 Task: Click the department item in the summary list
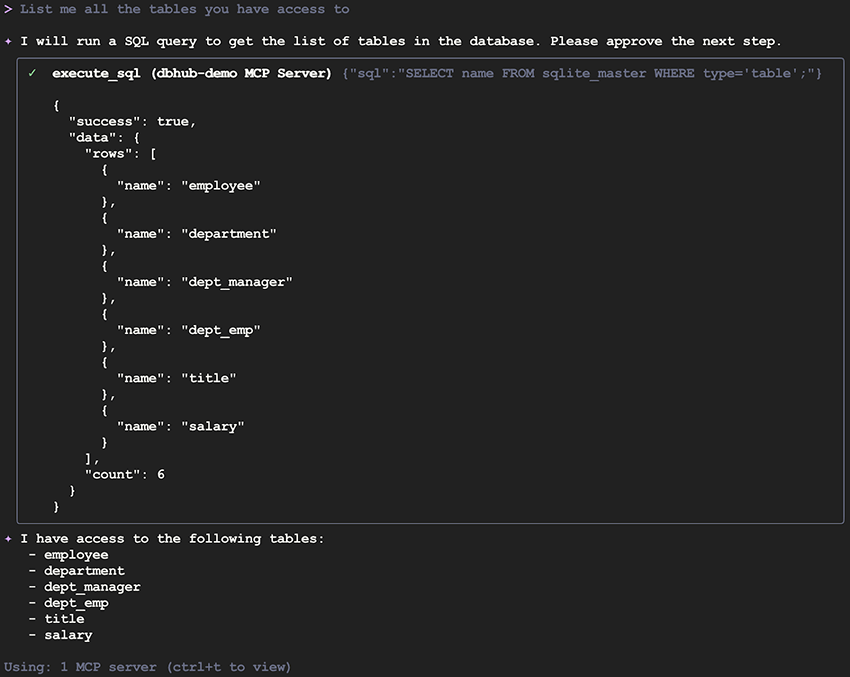point(84,570)
